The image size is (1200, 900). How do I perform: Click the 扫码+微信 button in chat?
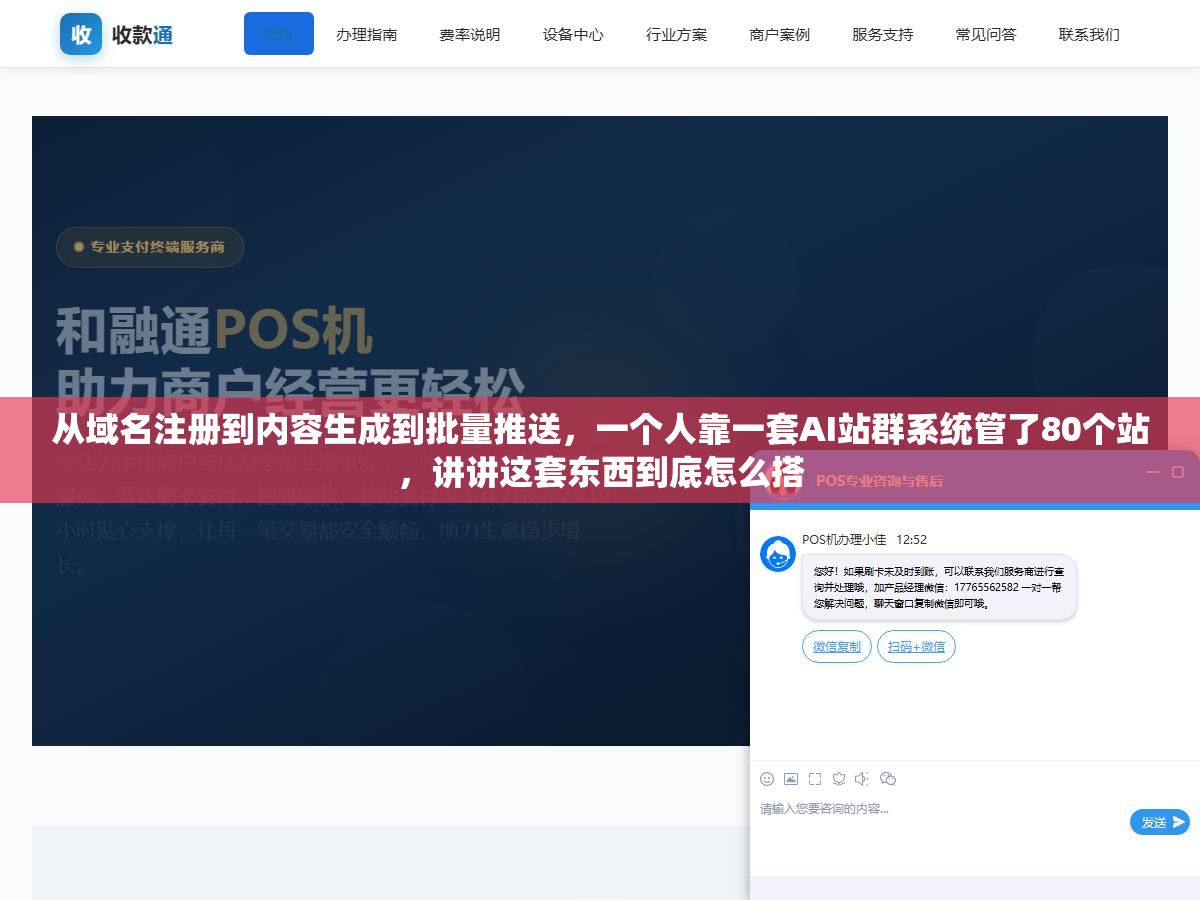coord(917,647)
